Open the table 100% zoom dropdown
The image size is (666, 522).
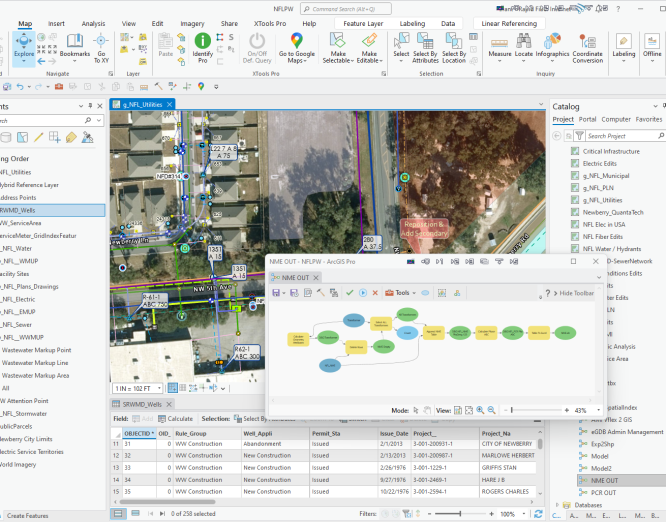(x=524, y=514)
